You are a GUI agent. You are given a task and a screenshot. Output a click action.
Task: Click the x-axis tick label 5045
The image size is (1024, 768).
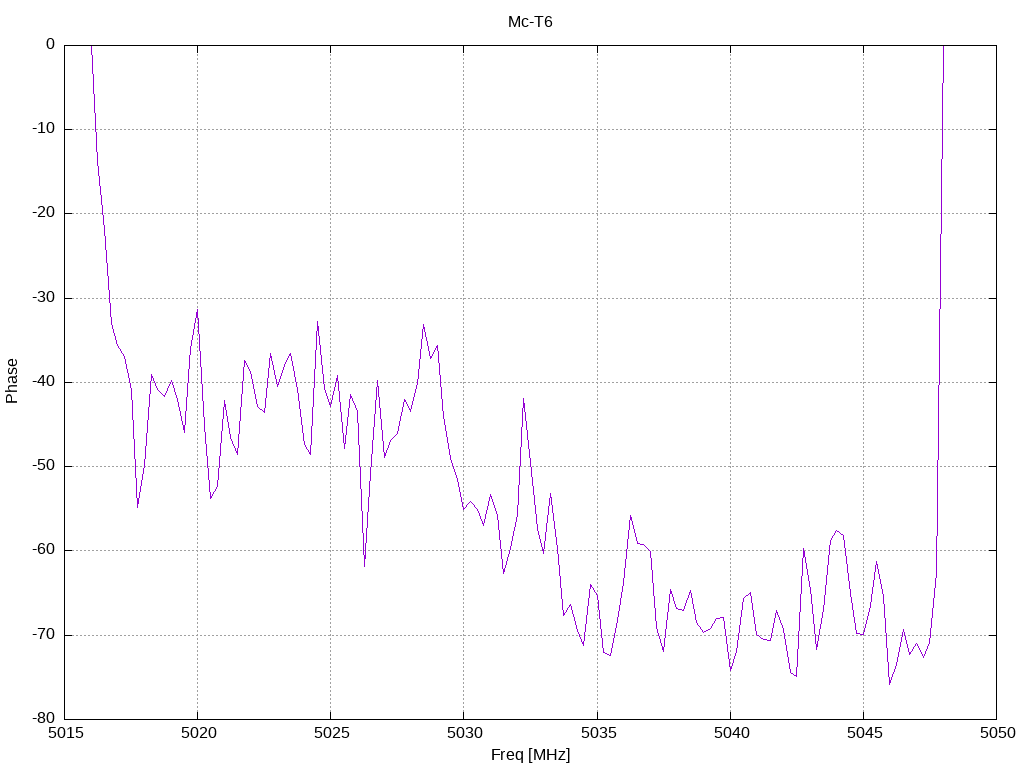pos(864,733)
